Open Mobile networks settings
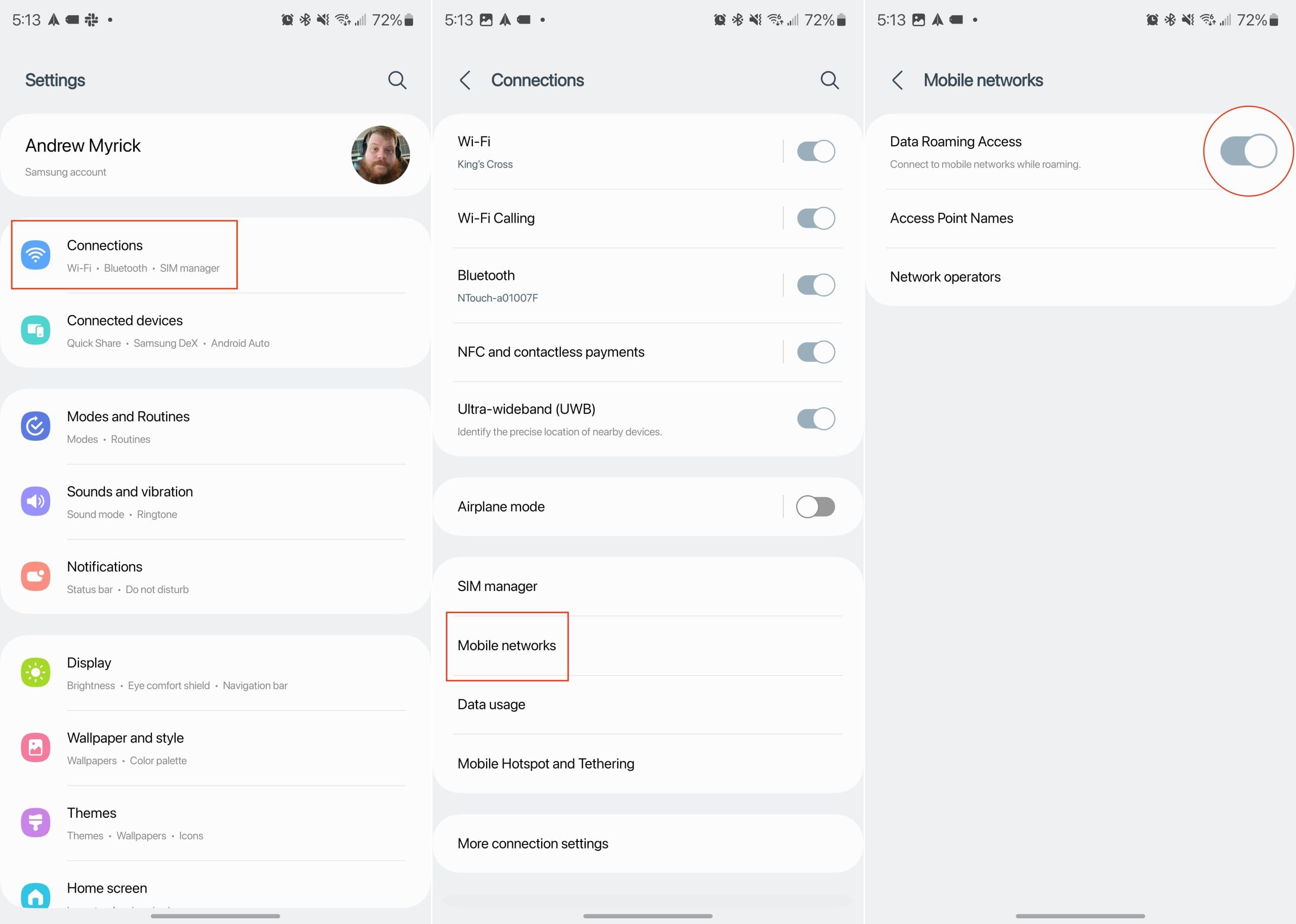The width and height of the screenshot is (1296, 924). [505, 645]
